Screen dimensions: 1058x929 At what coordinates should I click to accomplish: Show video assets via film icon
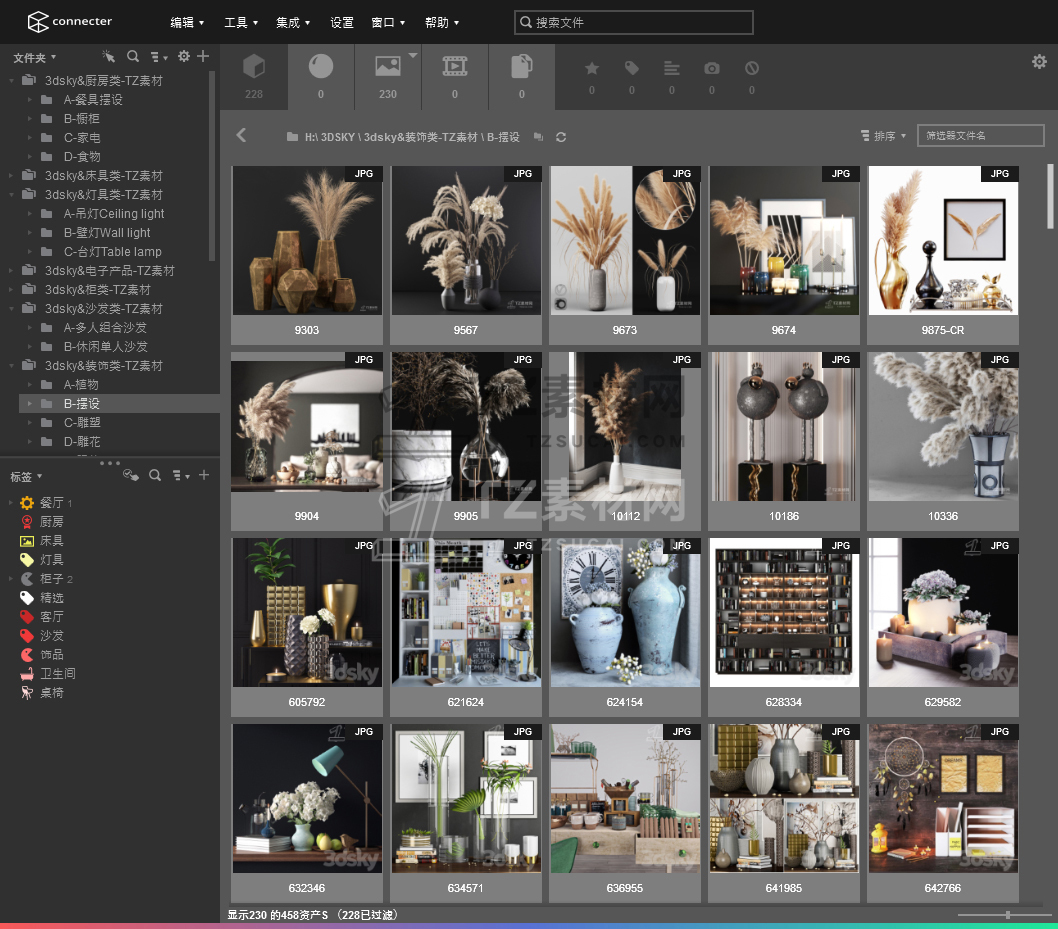tap(455, 67)
